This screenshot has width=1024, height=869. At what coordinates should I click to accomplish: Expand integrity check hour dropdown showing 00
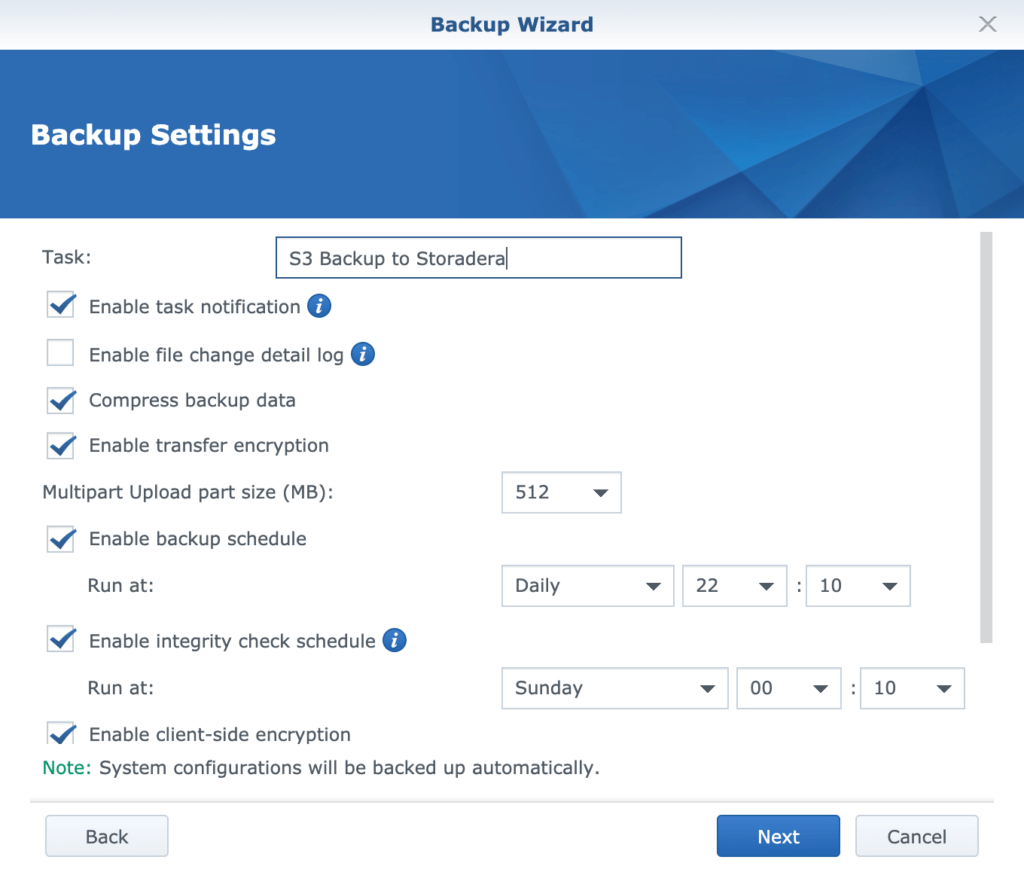789,688
